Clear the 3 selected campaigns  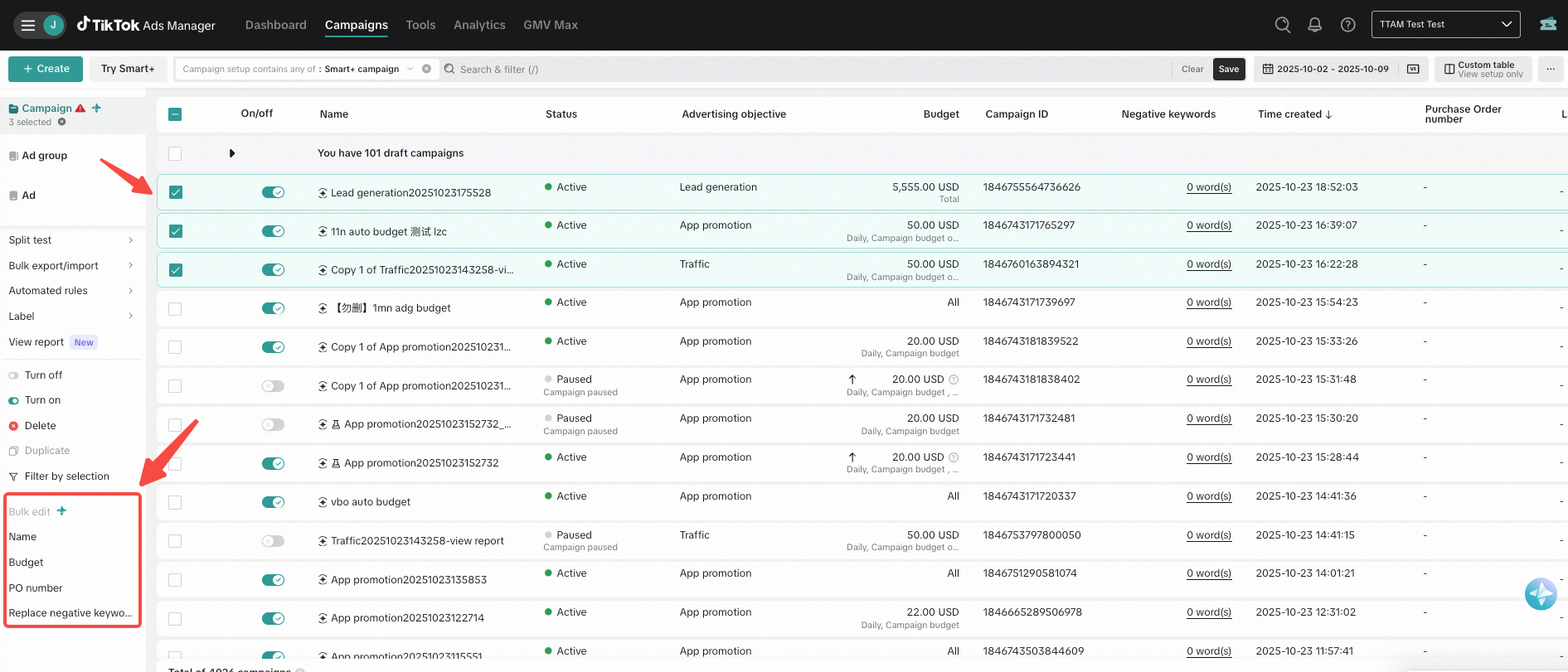61,122
